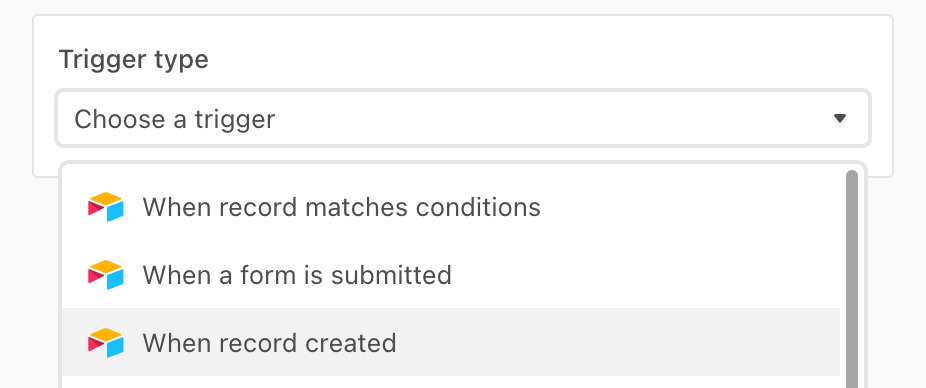Click the Airtable icon beside 'When record matches conditions'
Viewport: 926px width, 388px height.
coord(106,207)
